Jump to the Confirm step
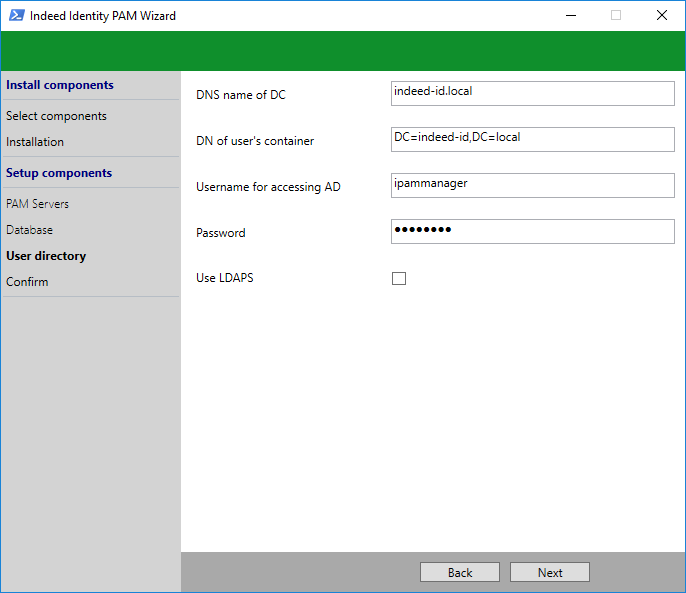 point(27,282)
